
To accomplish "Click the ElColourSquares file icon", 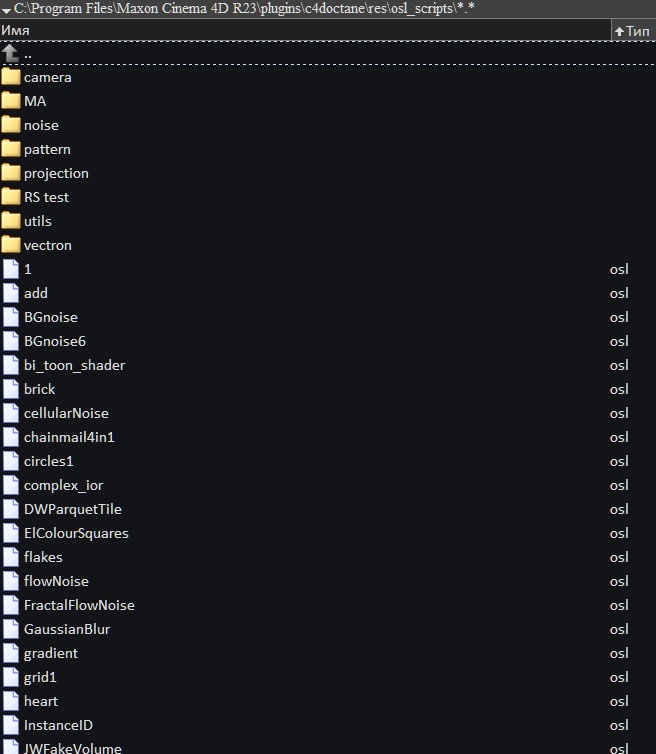I will pyautogui.click(x=11, y=533).
